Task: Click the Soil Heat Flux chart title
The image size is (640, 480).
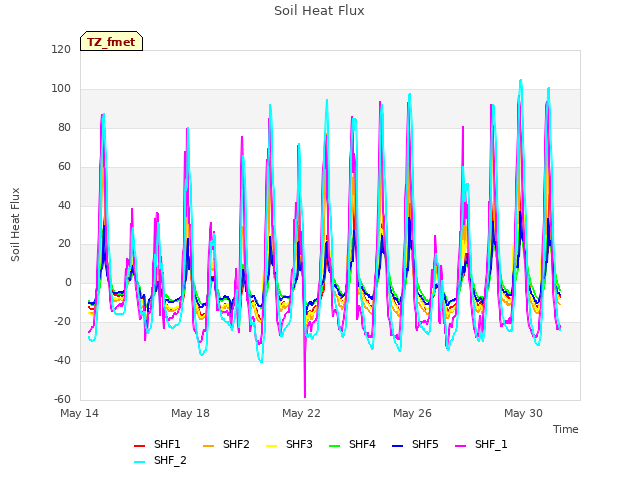Action: [319, 11]
